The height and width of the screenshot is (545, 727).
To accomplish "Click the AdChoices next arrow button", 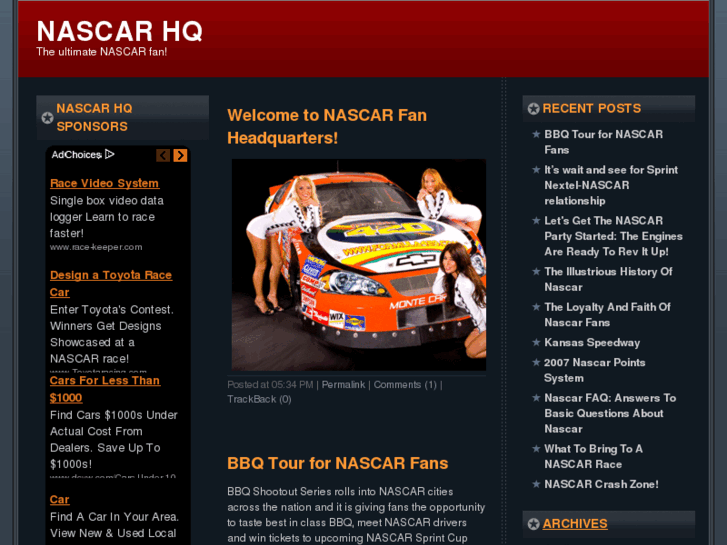I will [x=180, y=155].
